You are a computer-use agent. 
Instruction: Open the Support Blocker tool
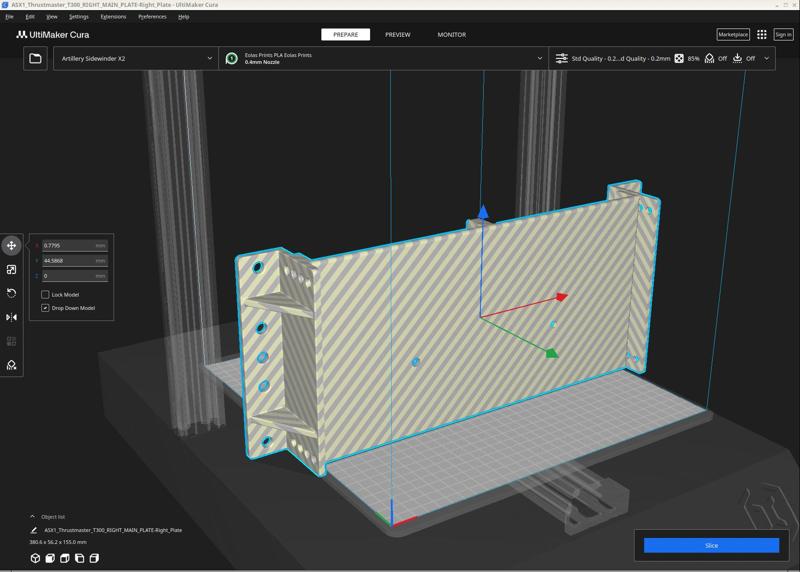click(x=11, y=365)
